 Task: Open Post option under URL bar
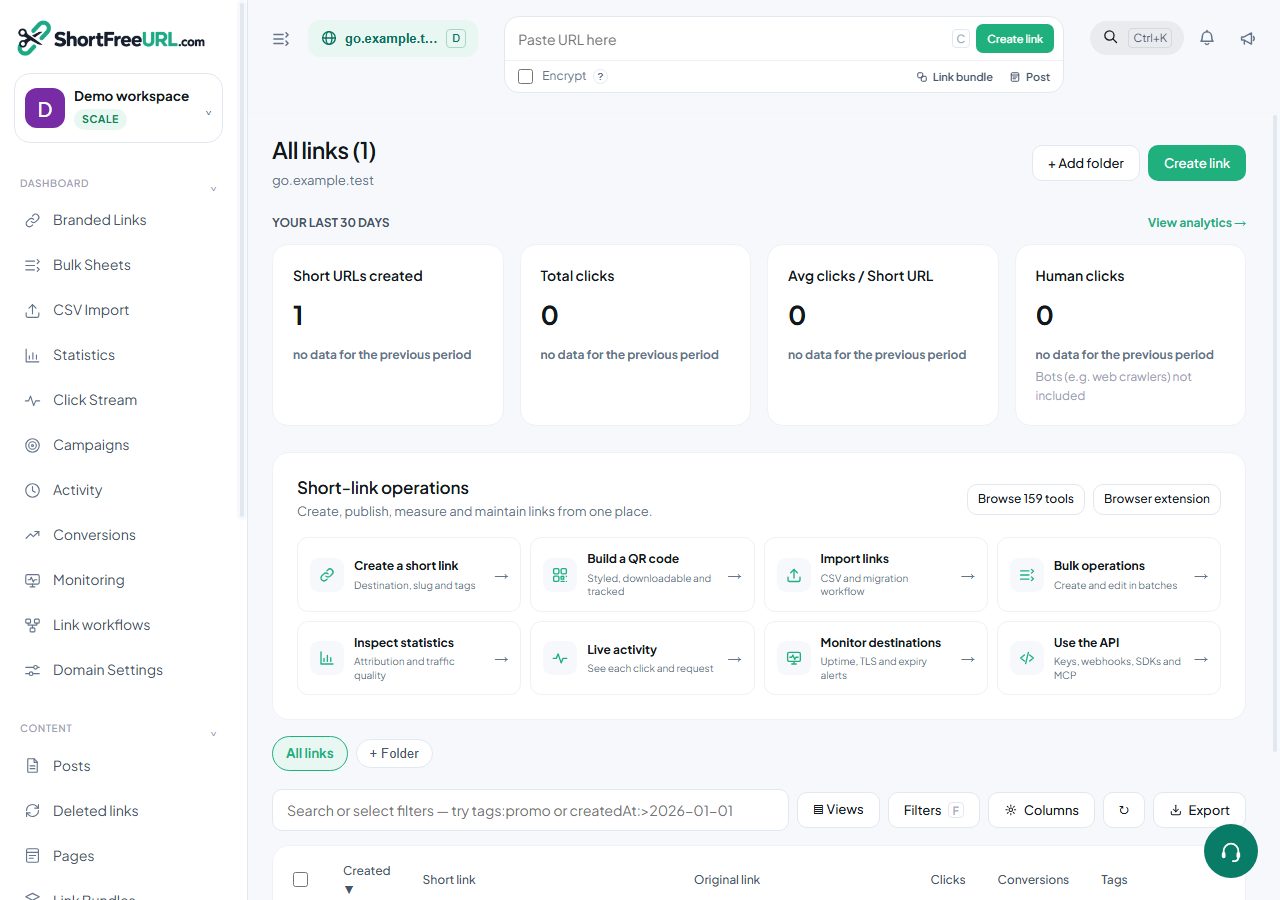(x=1030, y=77)
